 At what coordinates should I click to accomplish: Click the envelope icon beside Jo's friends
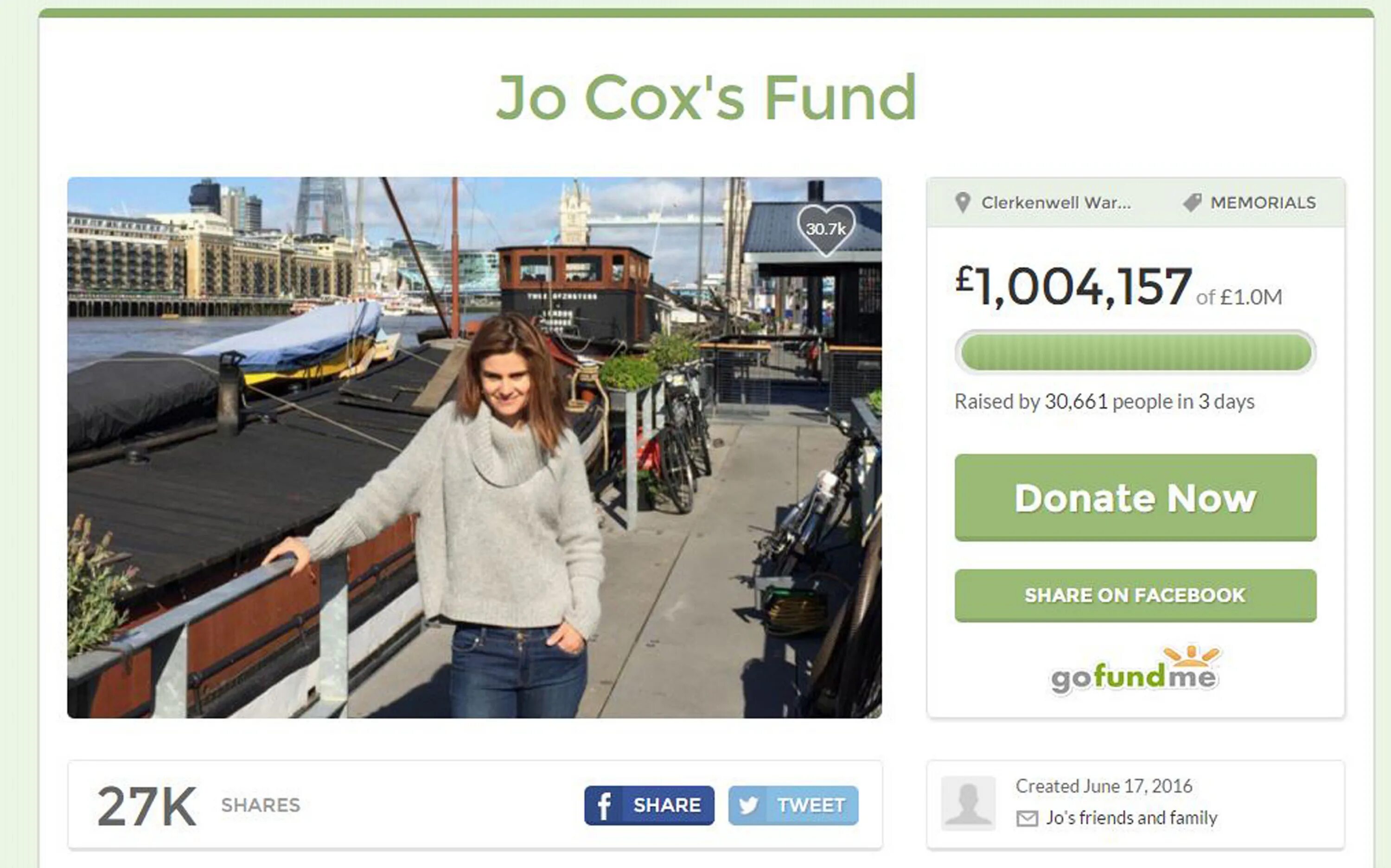click(x=1027, y=818)
